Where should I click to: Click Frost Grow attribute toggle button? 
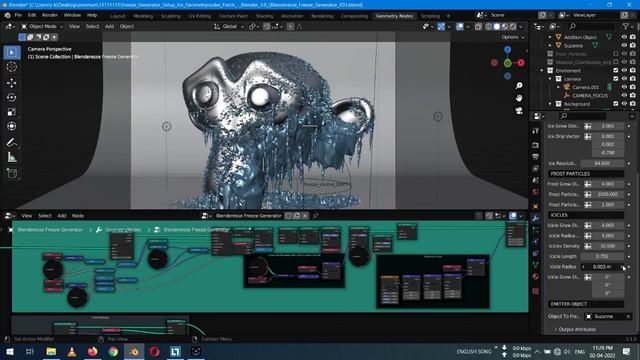point(587,184)
